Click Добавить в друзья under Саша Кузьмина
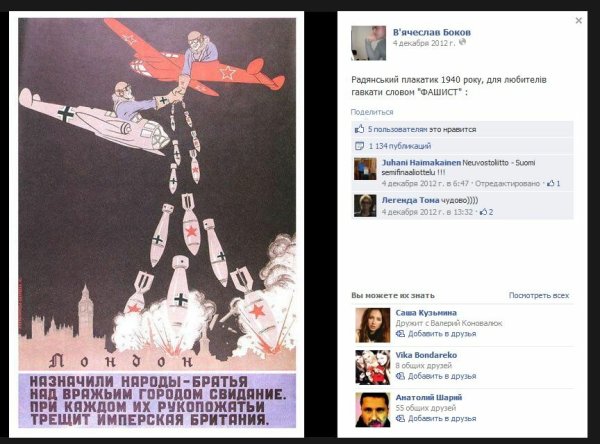This screenshot has width=600, height=444. click(x=442, y=334)
